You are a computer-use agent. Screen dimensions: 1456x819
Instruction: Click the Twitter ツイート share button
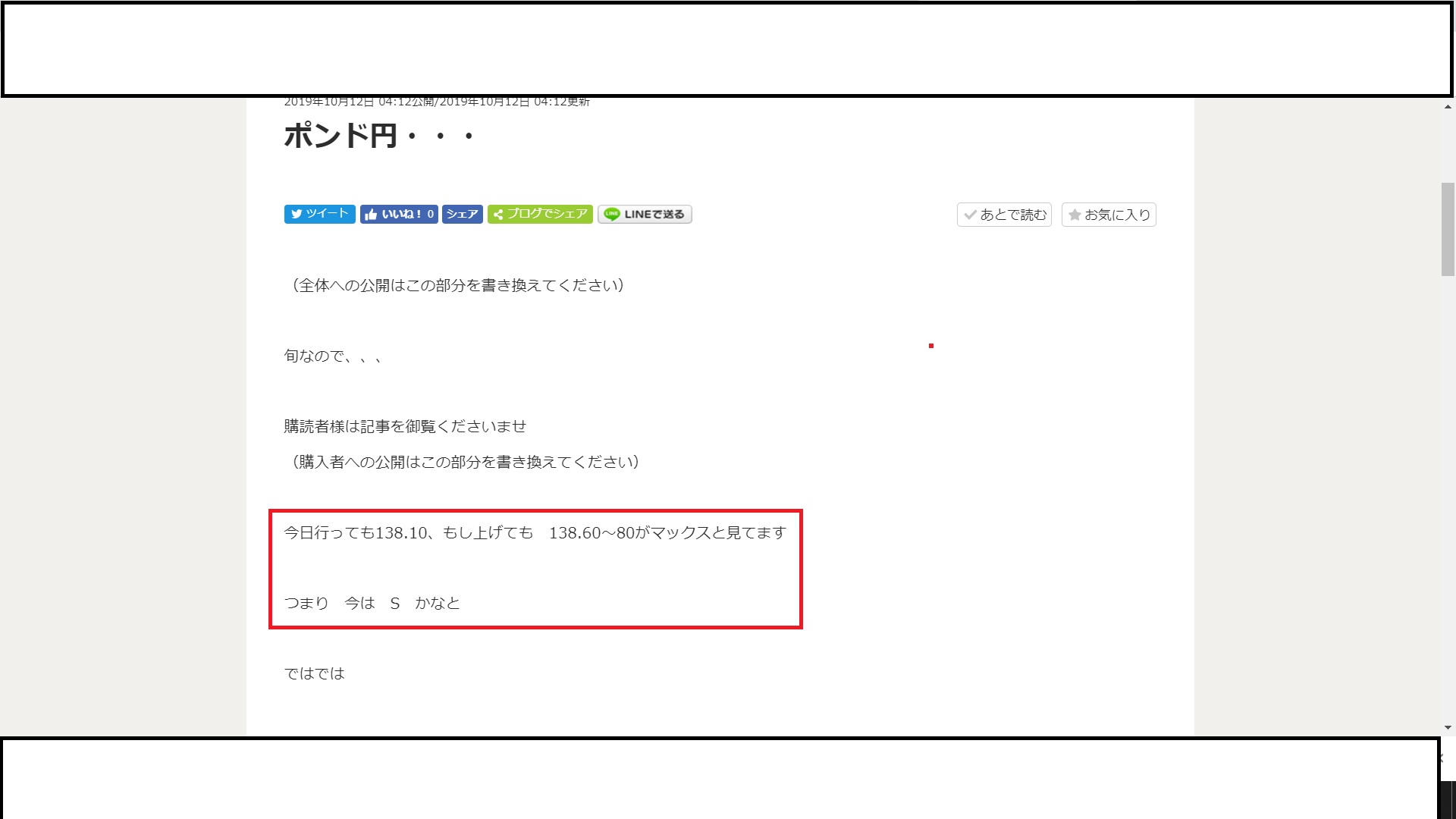point(319,214)
